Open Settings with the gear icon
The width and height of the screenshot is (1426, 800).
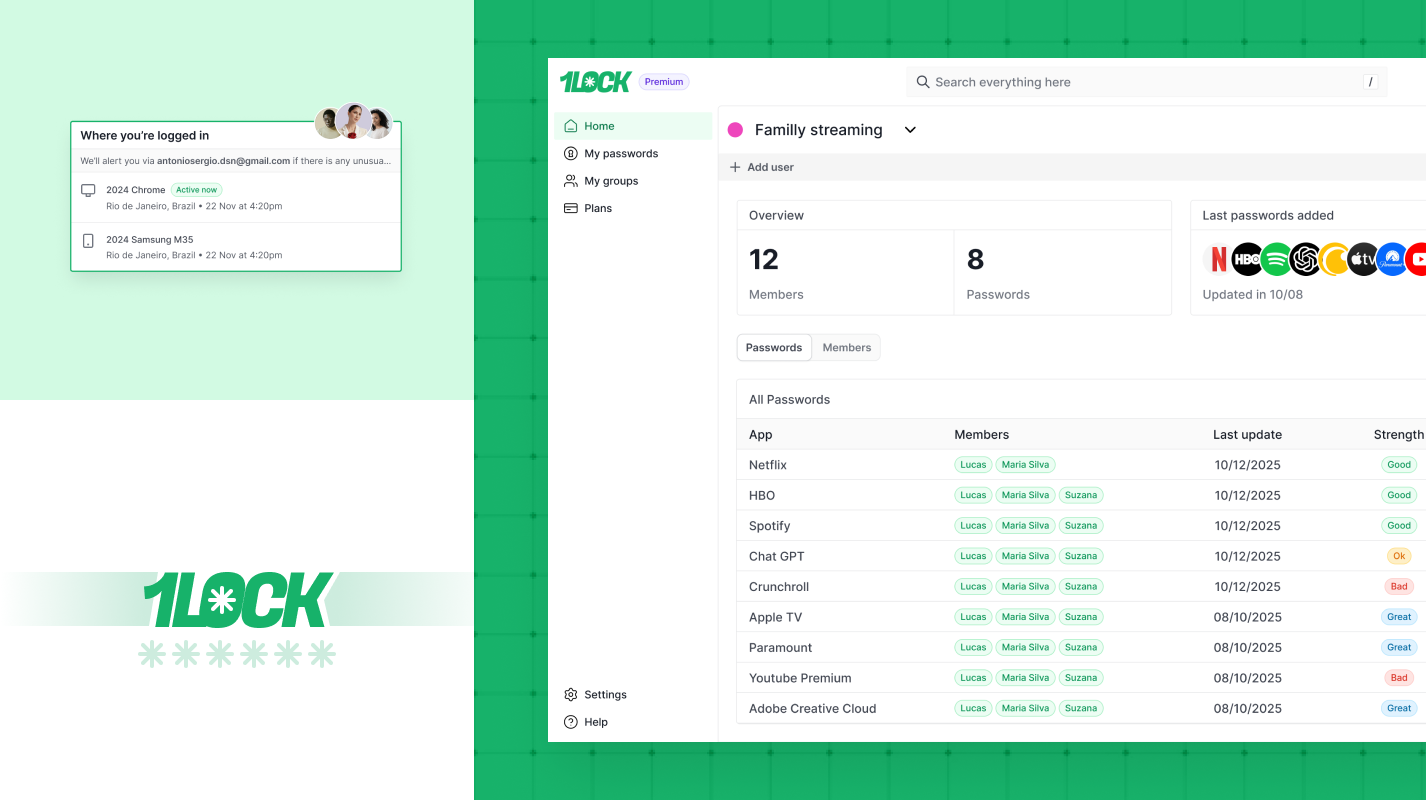(571, 695)
